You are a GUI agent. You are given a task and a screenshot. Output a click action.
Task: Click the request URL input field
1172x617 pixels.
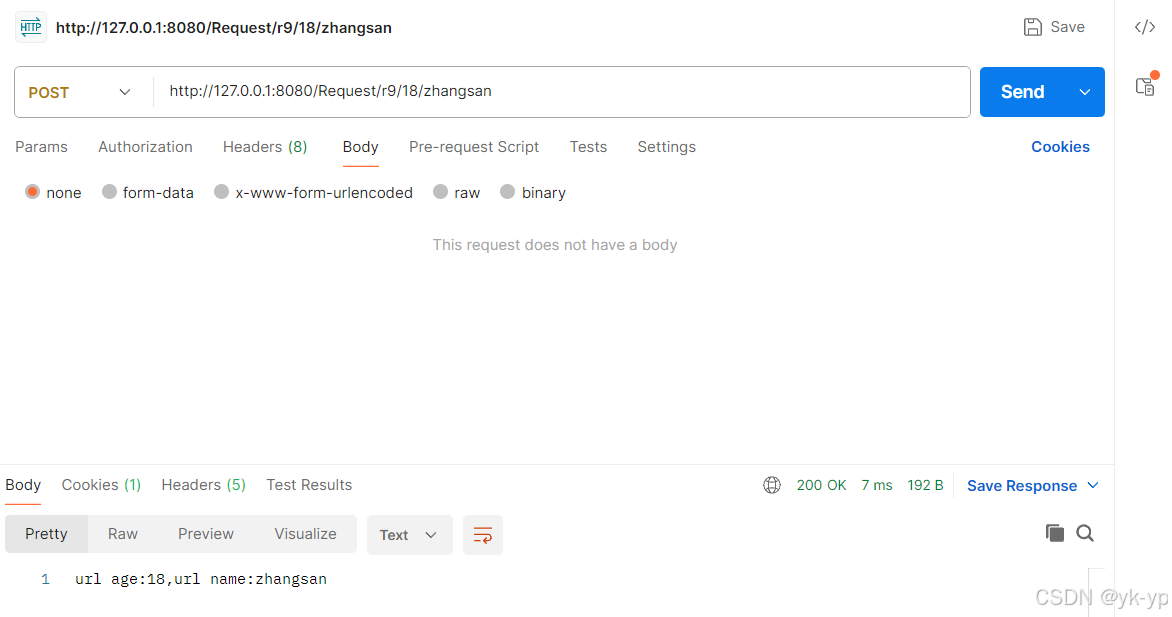562,91
